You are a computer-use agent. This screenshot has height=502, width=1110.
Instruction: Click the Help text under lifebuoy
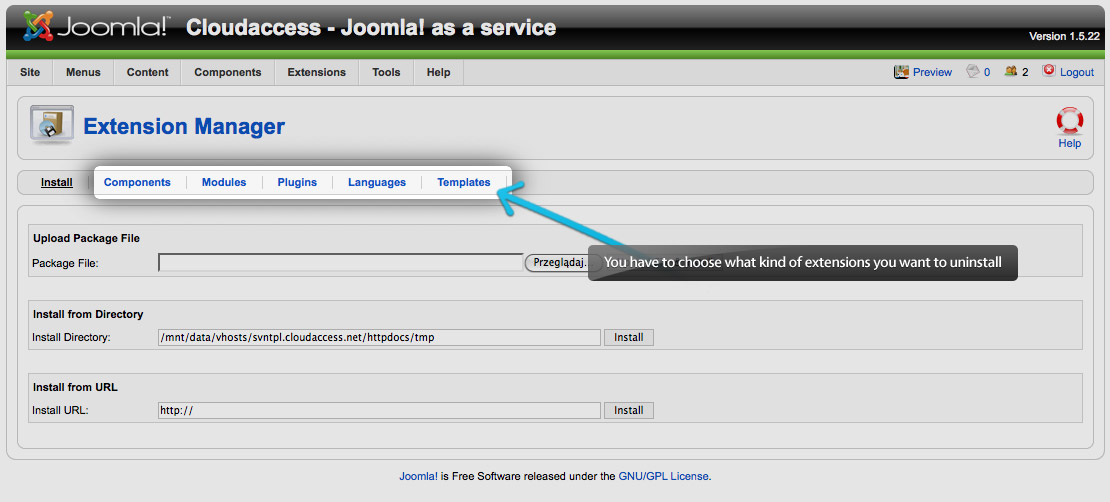pyautogui.click(x=1070, y=143)
